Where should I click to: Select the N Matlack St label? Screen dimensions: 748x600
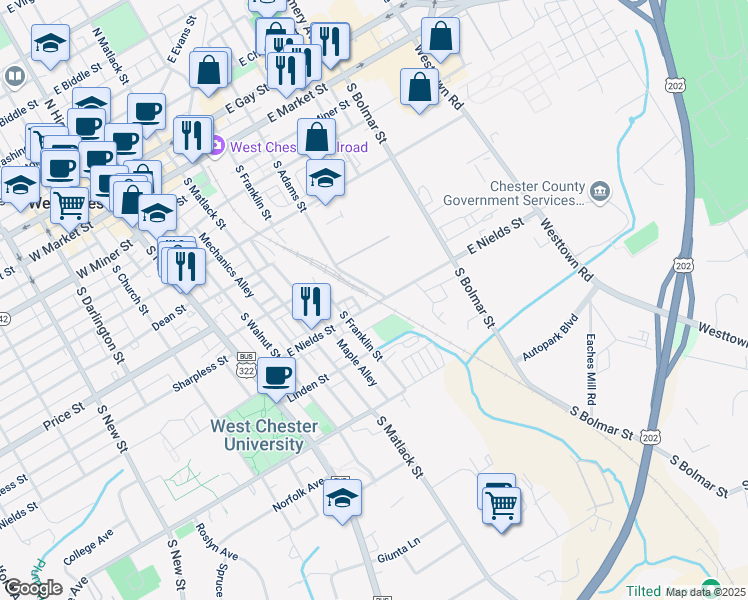(x=110, y=56)
